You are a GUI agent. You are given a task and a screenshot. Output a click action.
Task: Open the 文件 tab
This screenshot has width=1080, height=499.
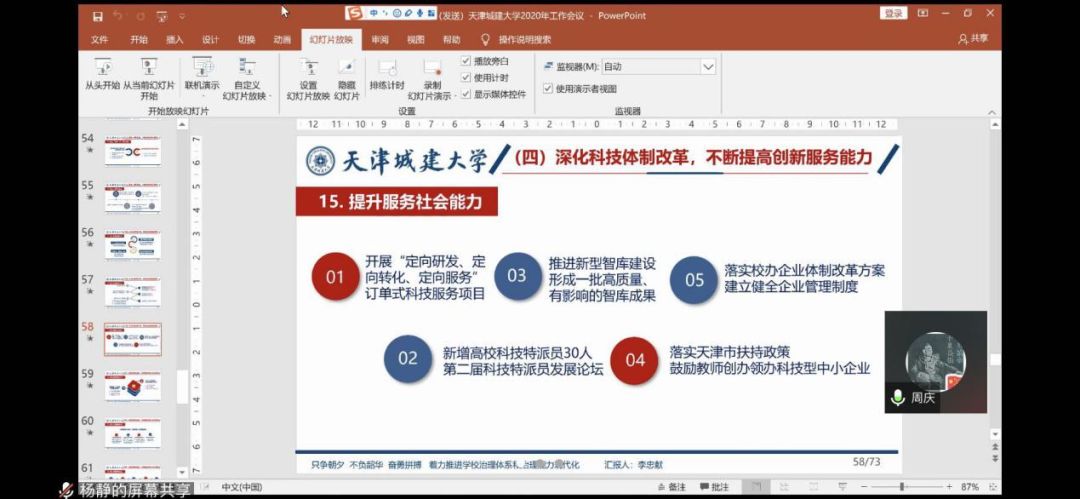[100, 40]
